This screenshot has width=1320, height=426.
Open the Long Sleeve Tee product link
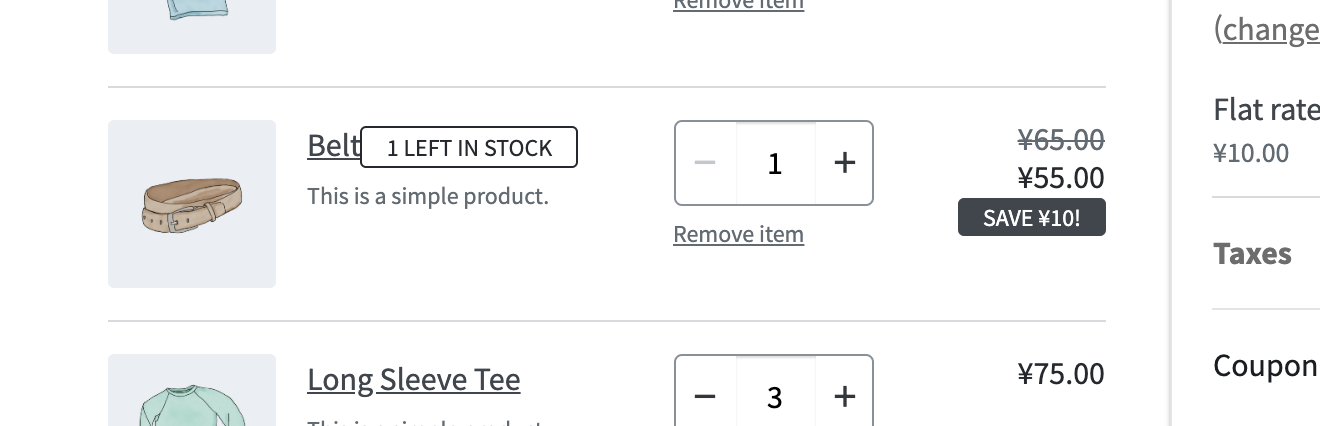pyautogui.click(x=413, y=380)
